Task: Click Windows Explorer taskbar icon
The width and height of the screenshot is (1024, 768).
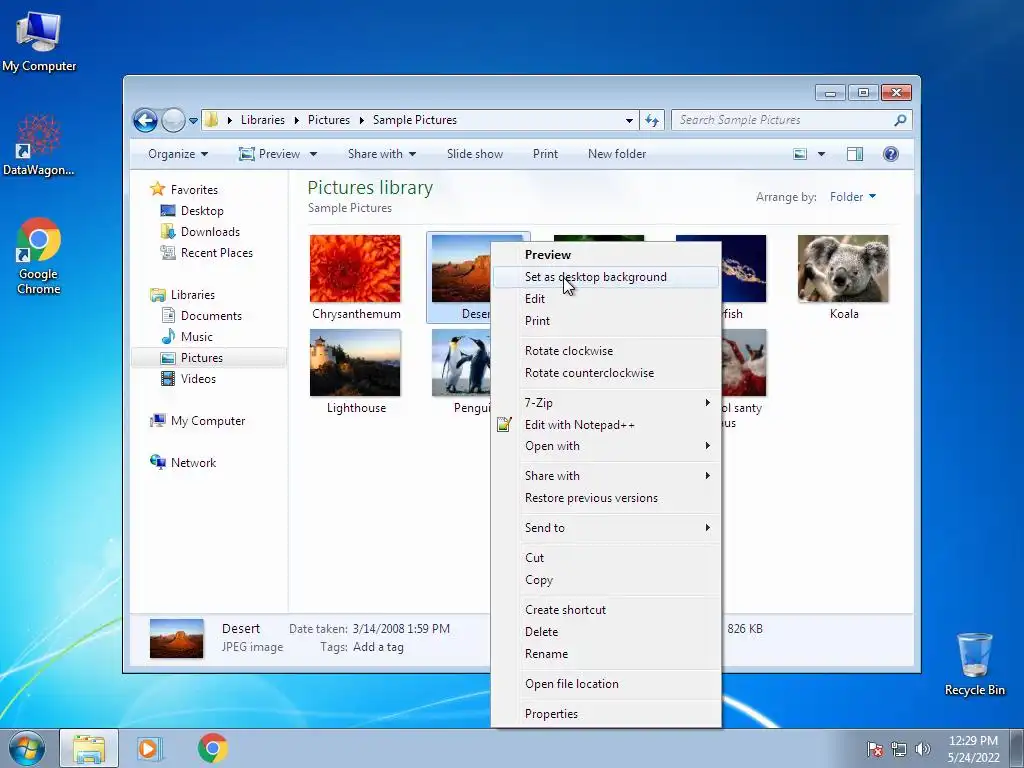Action: [x=89, y=748]
